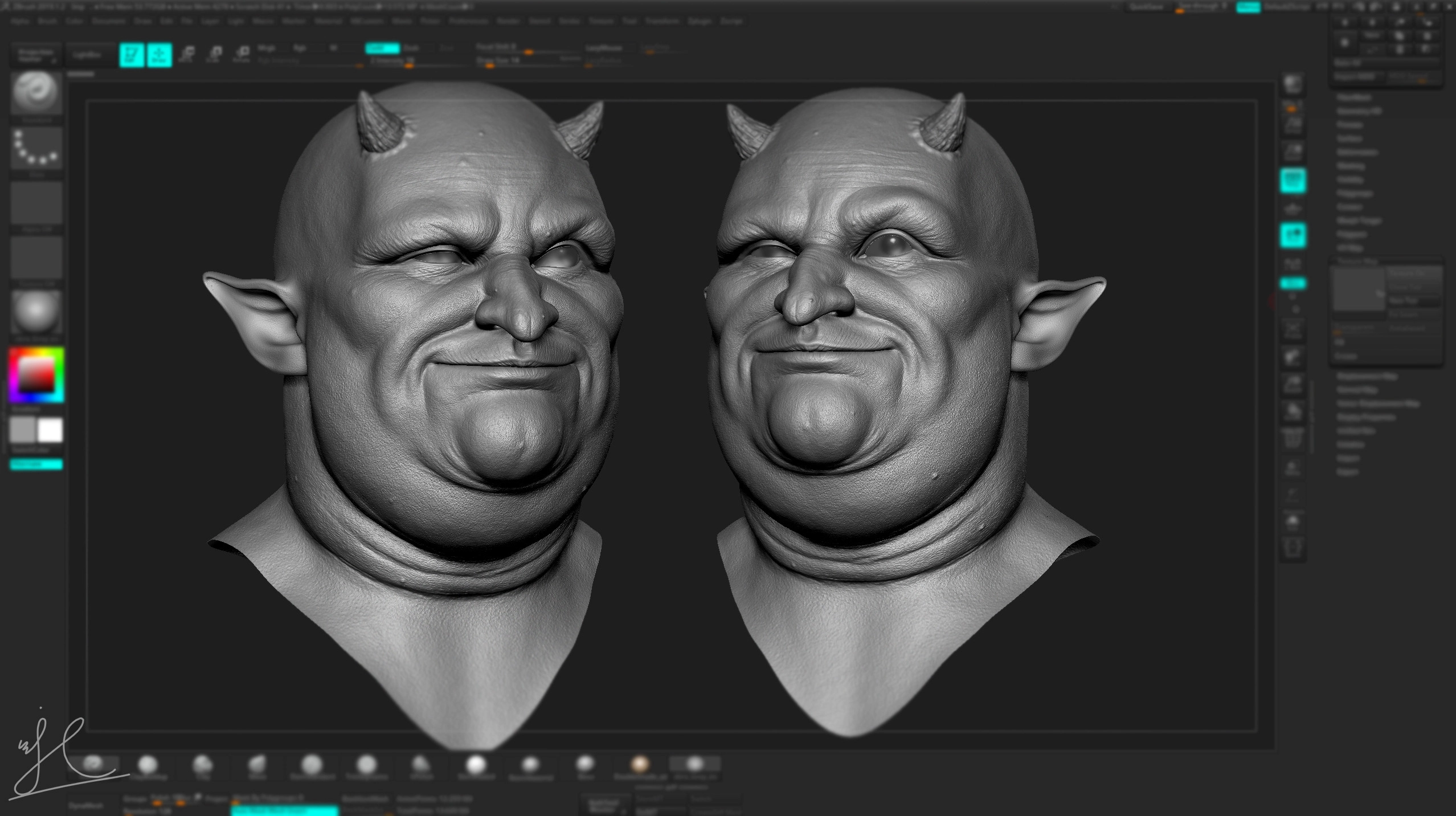The height and width of the screenshot is (816, 1456).
Task: Open the Preferences menu
Action: tap(468, 21)
